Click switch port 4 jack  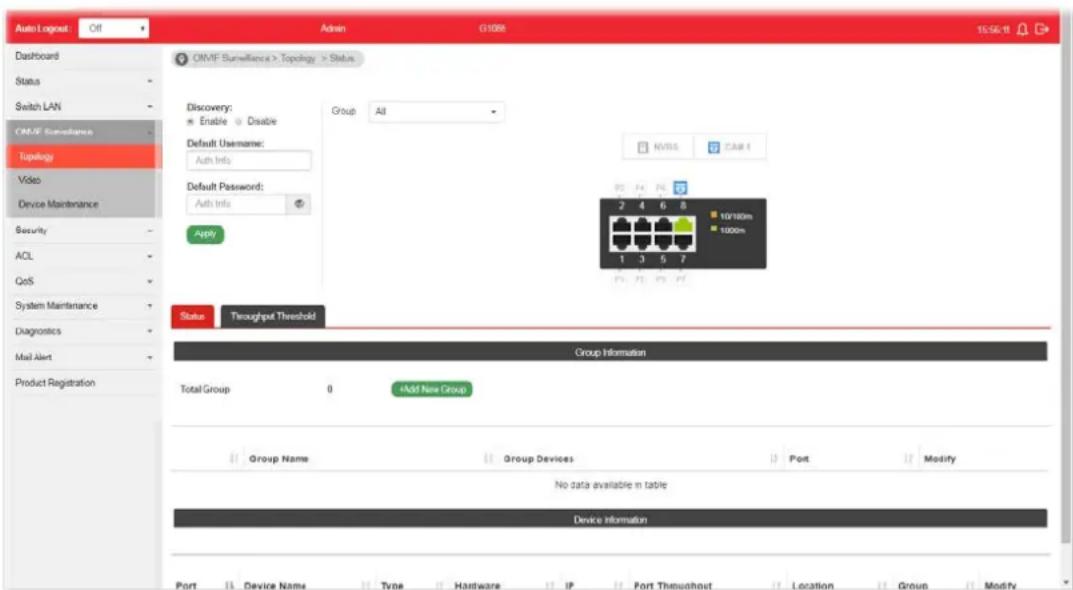tap(642, 226)
